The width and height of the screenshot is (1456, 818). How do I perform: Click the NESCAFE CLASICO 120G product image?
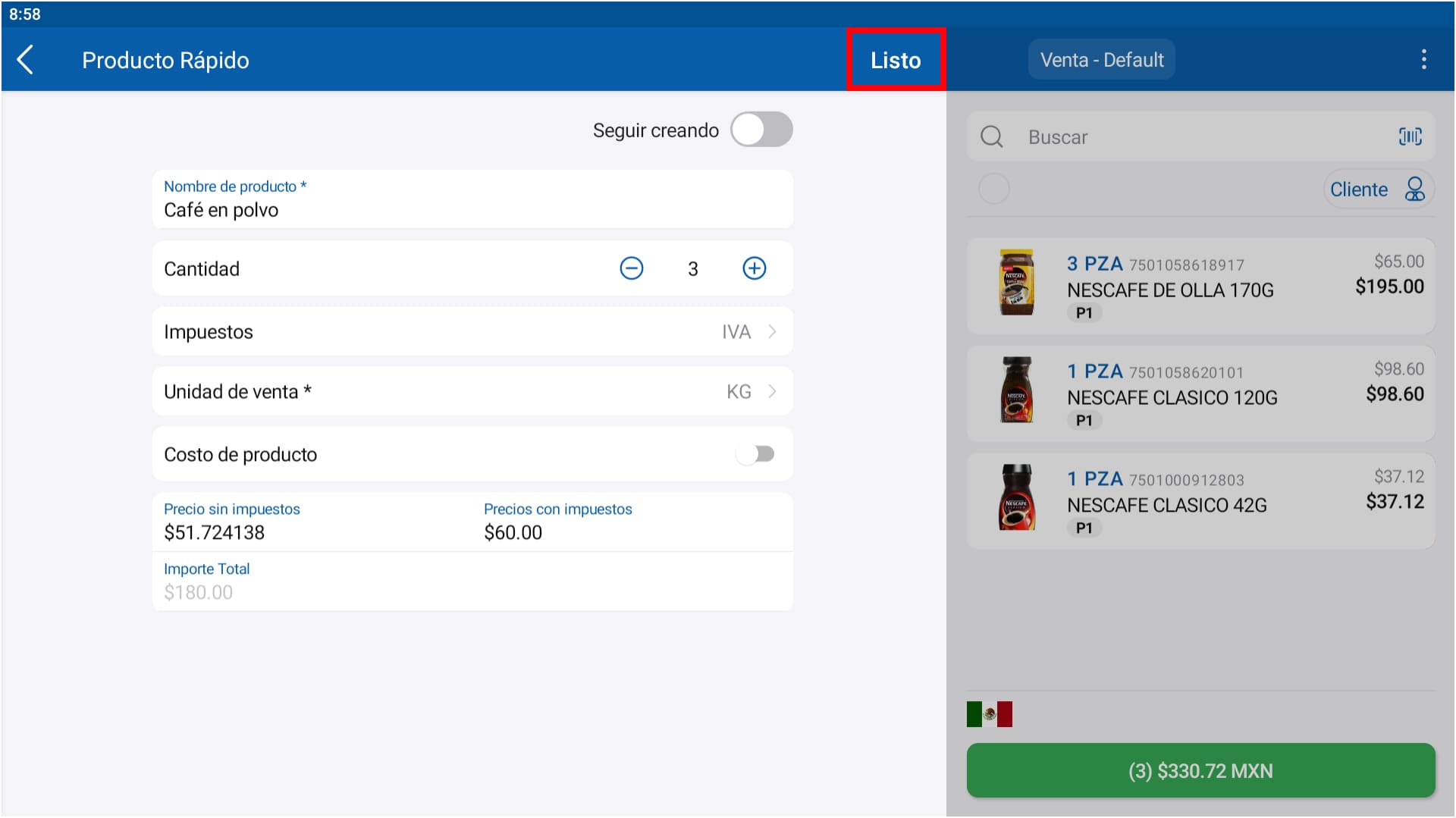coord(1016,390)
